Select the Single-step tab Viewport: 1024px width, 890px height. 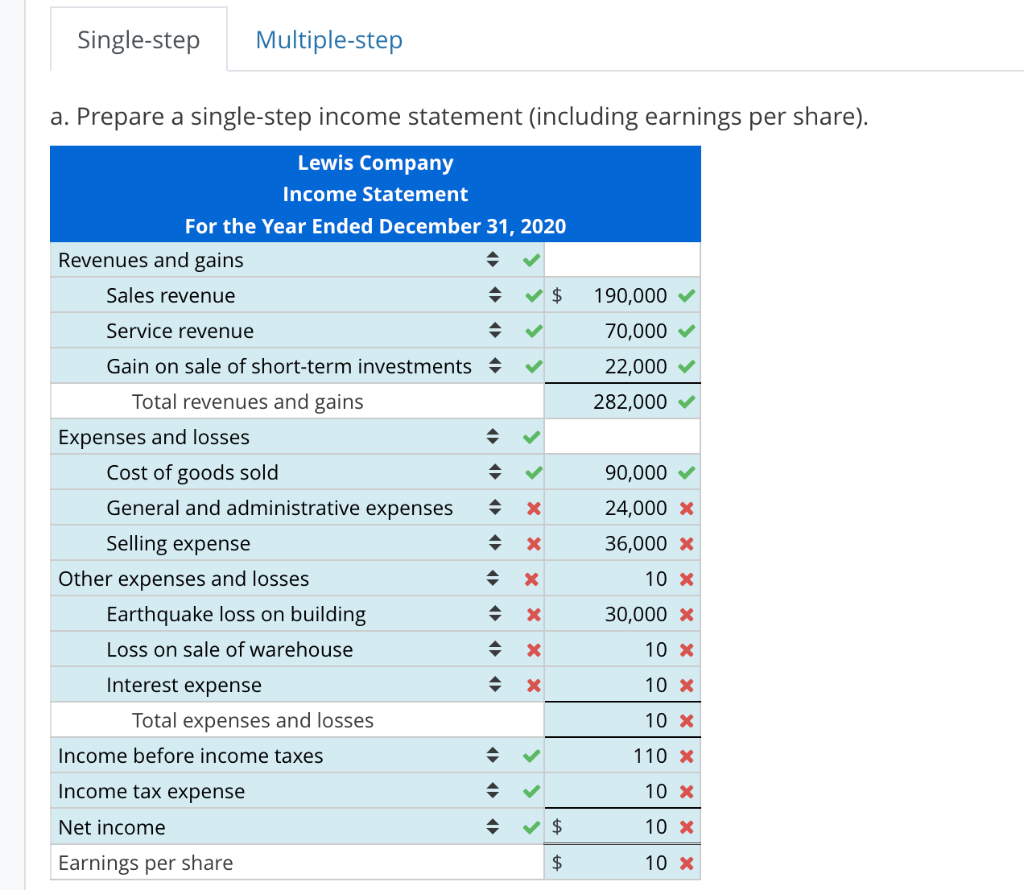tap(138, 39)
